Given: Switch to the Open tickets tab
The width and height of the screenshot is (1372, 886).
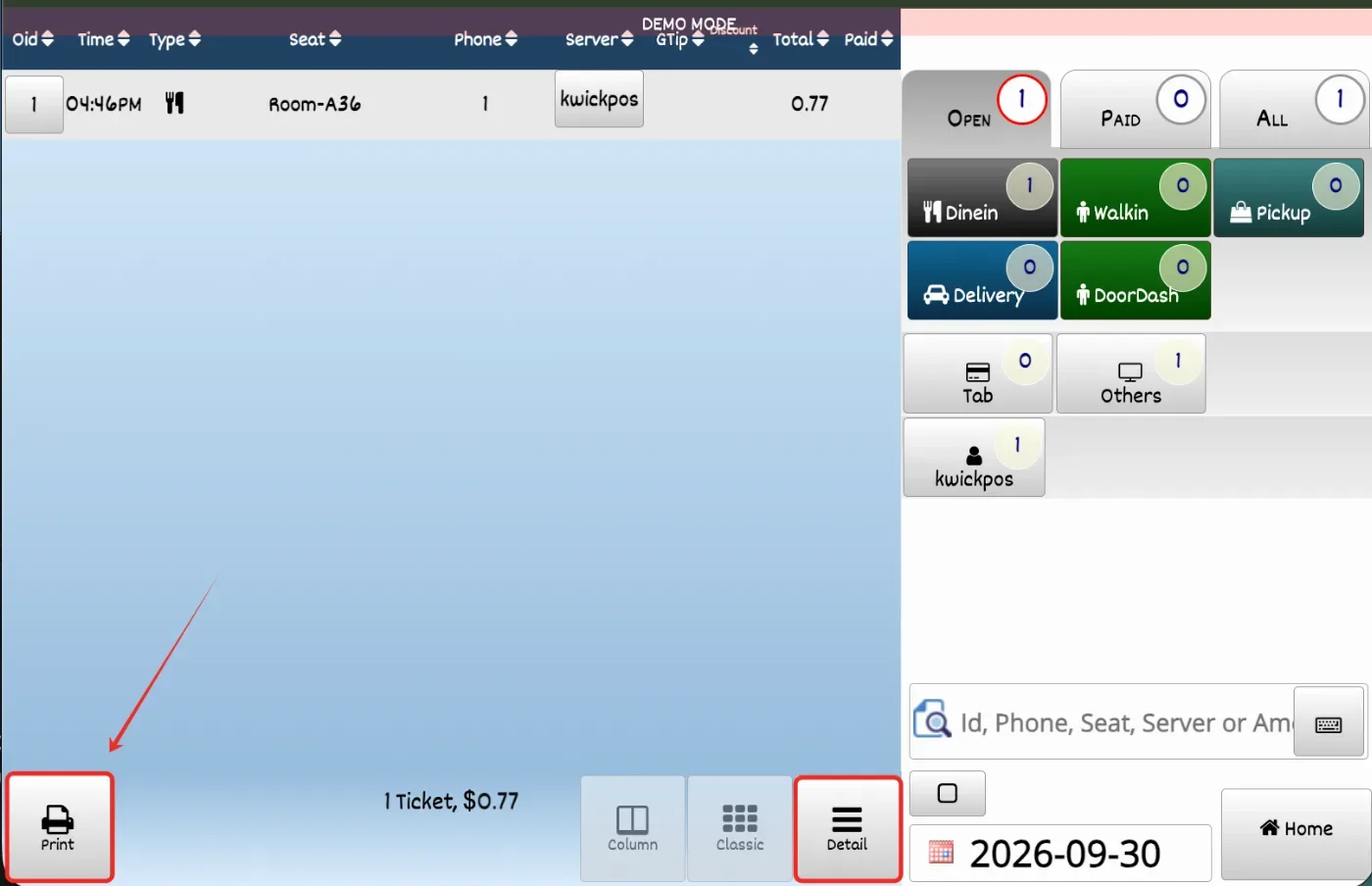Looking at the screenshot, I should pos(976,108).
